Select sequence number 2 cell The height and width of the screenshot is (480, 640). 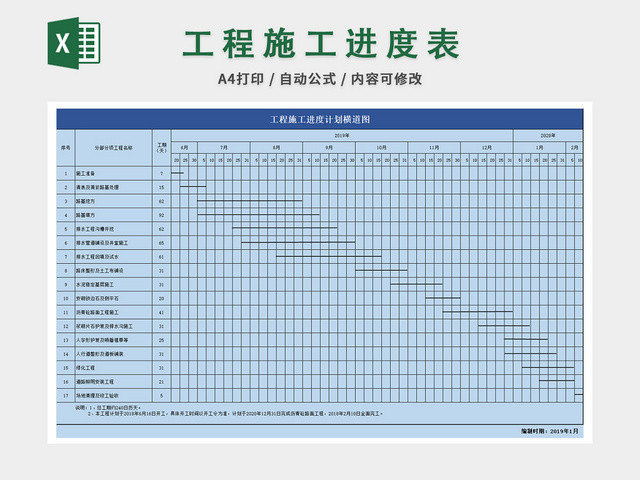tap(66, 187)
